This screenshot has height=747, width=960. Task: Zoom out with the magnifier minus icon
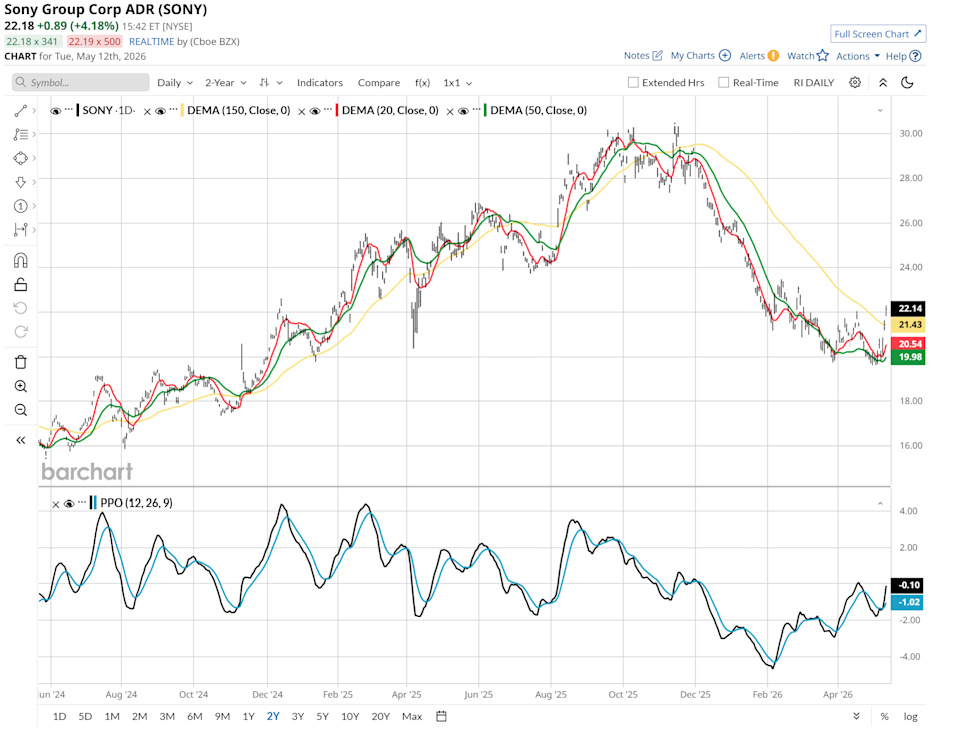pos(20,410)
